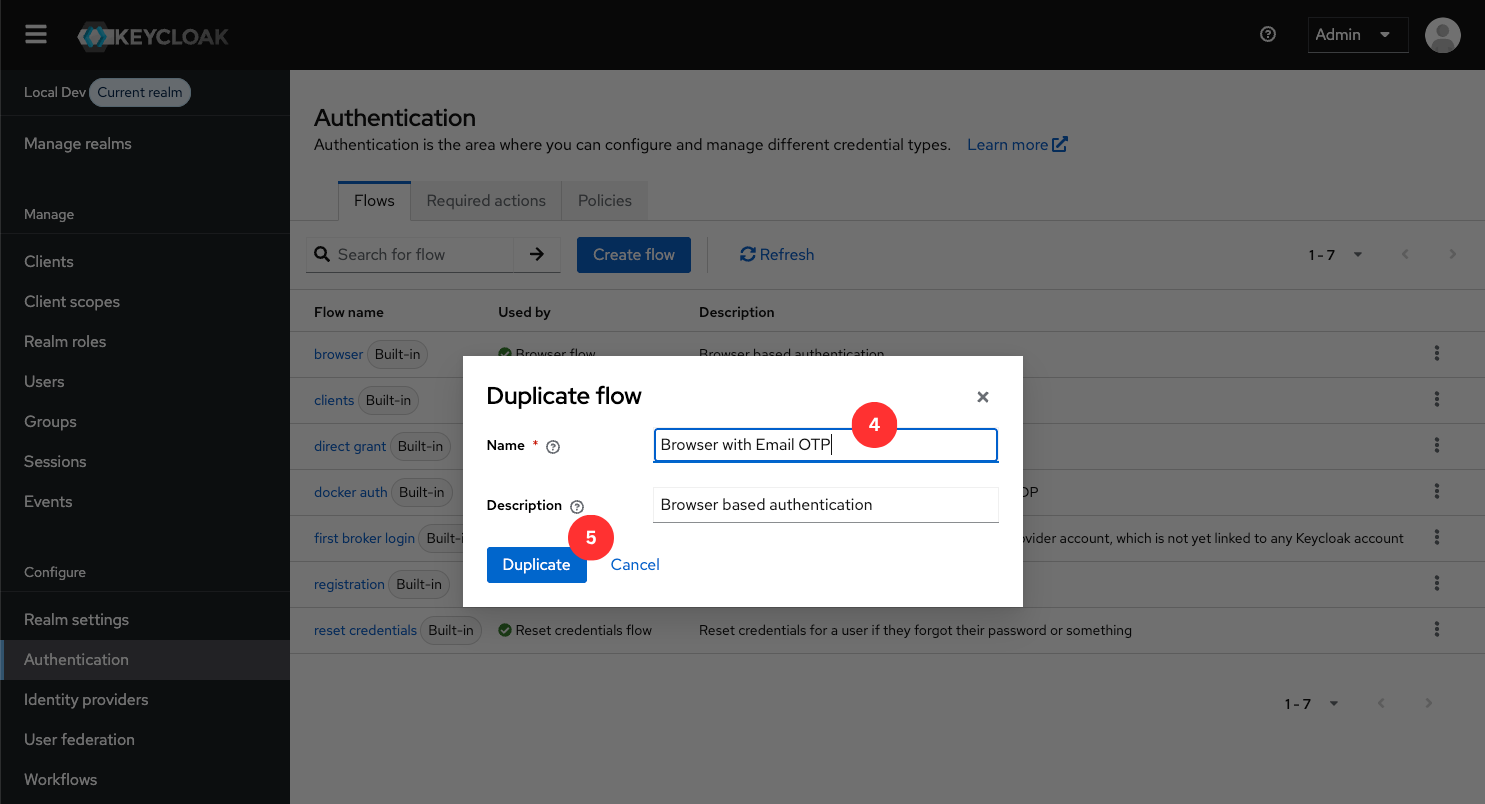Screen dimensions: 1485x804
Task: Close the Duplicate flow dialog
Action: [x=983, y=397]
